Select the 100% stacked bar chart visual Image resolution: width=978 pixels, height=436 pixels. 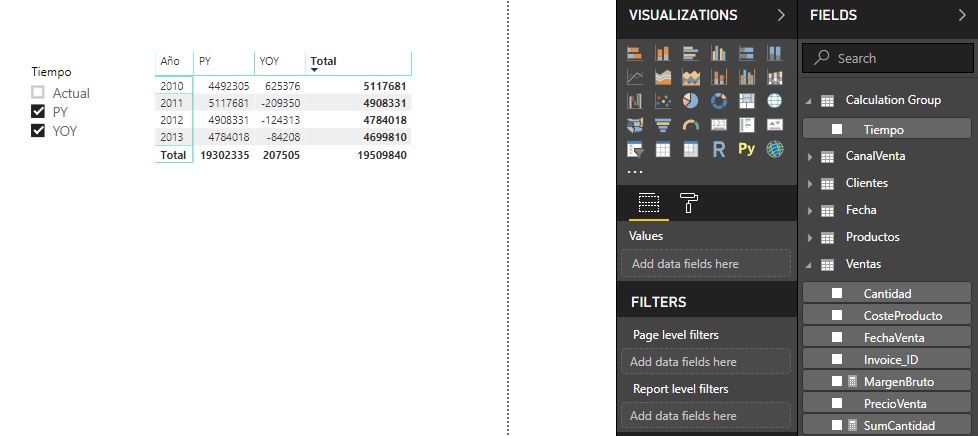point(747,54)
